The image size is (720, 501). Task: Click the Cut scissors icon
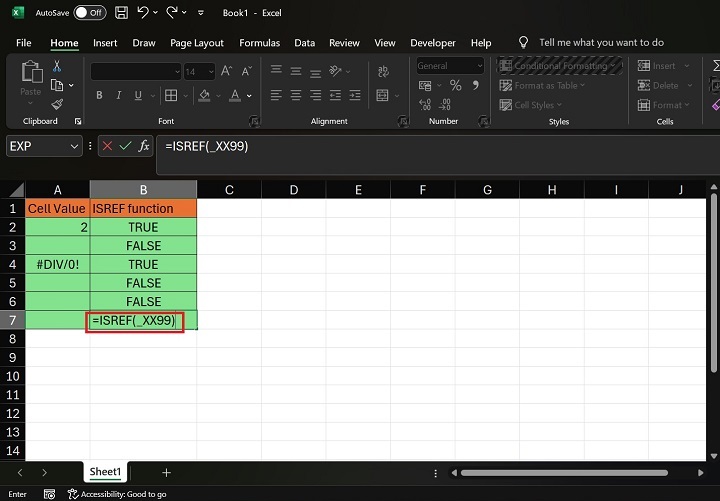click(x=57, y=66)
